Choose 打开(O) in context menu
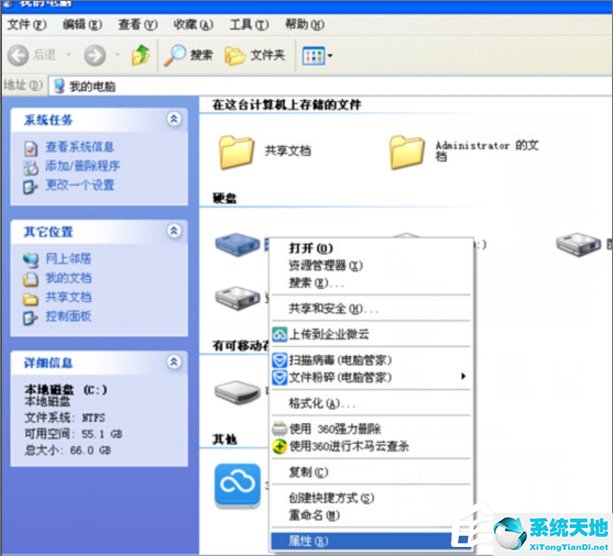The width and height of the screenshot is (613, 556). coord(371,248)
